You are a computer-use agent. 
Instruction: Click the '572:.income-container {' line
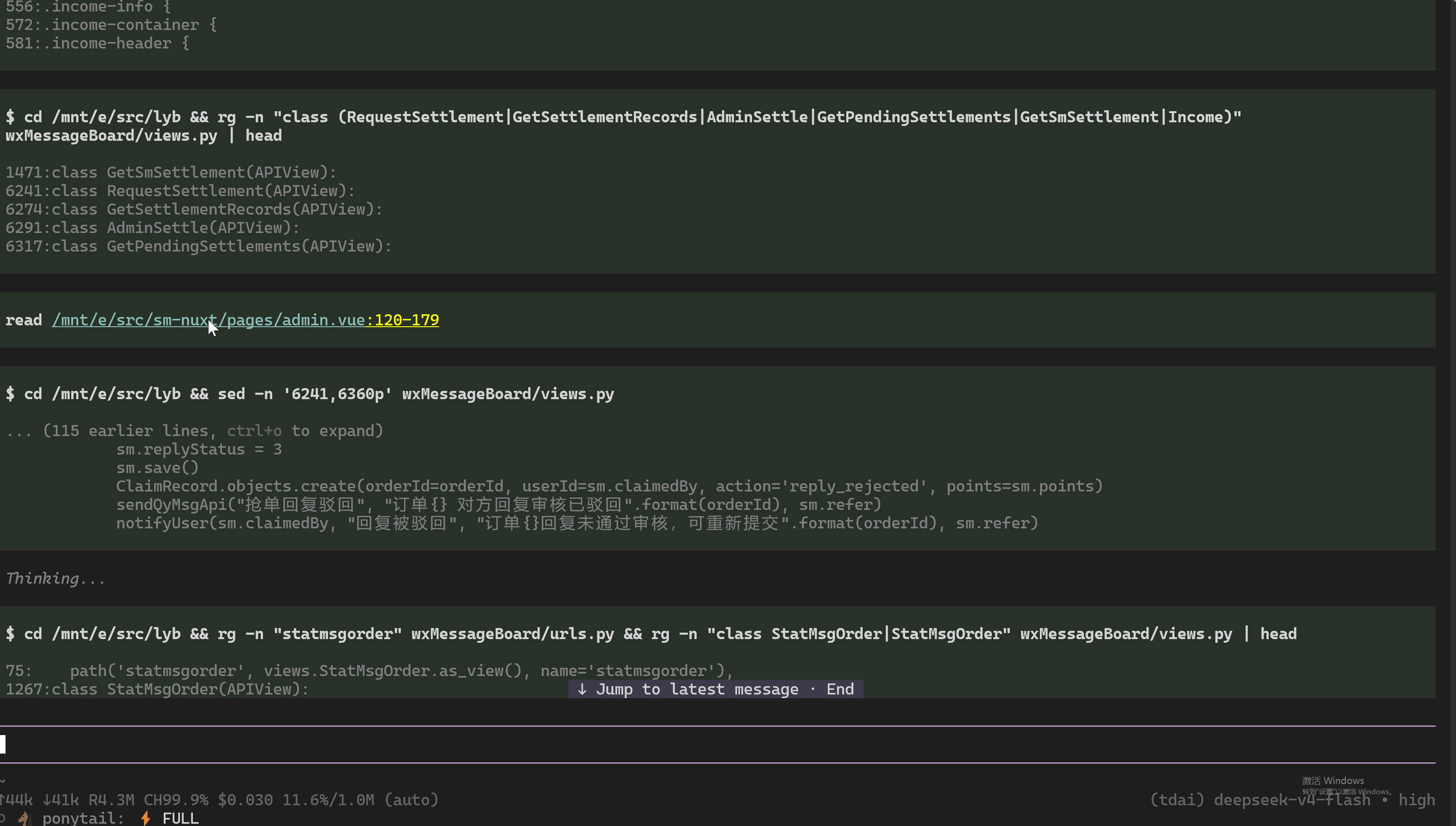coord(111,25)
